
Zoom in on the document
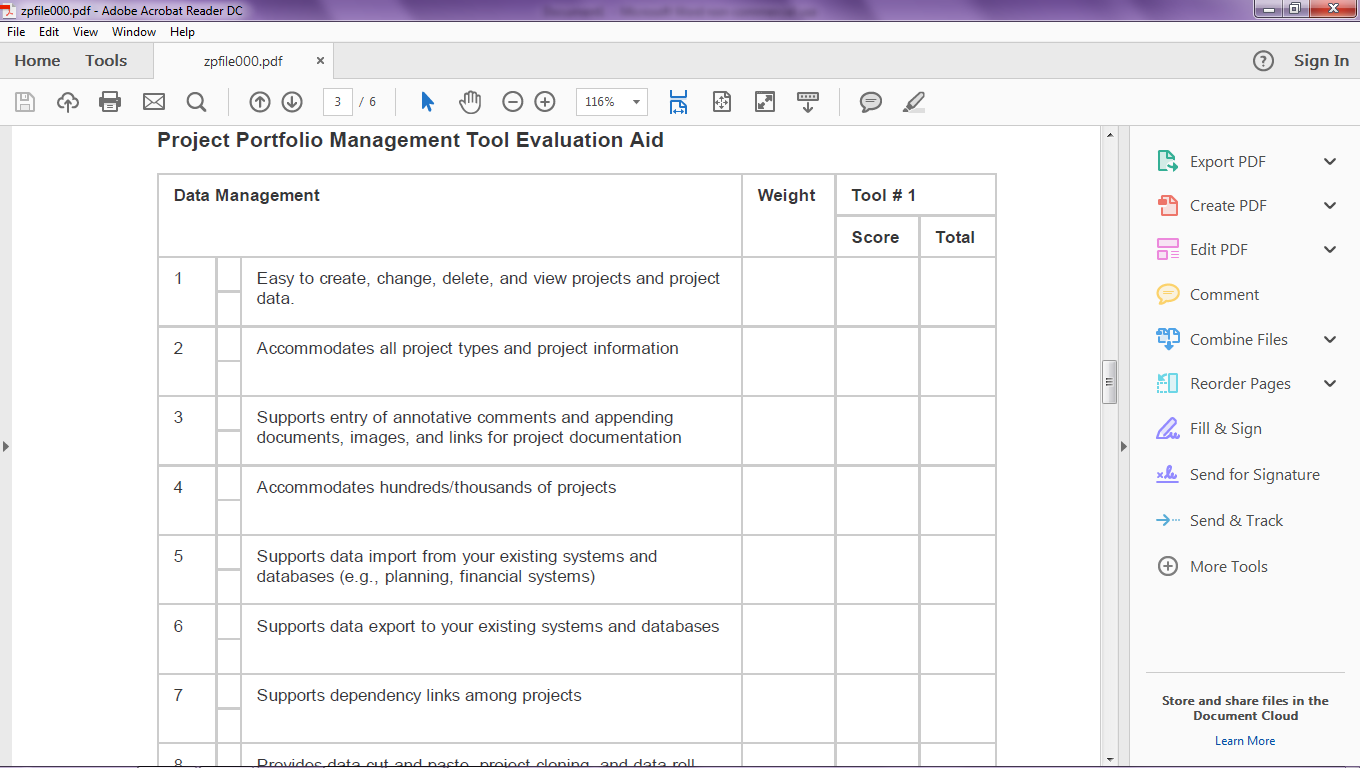[x=544, y=101]
